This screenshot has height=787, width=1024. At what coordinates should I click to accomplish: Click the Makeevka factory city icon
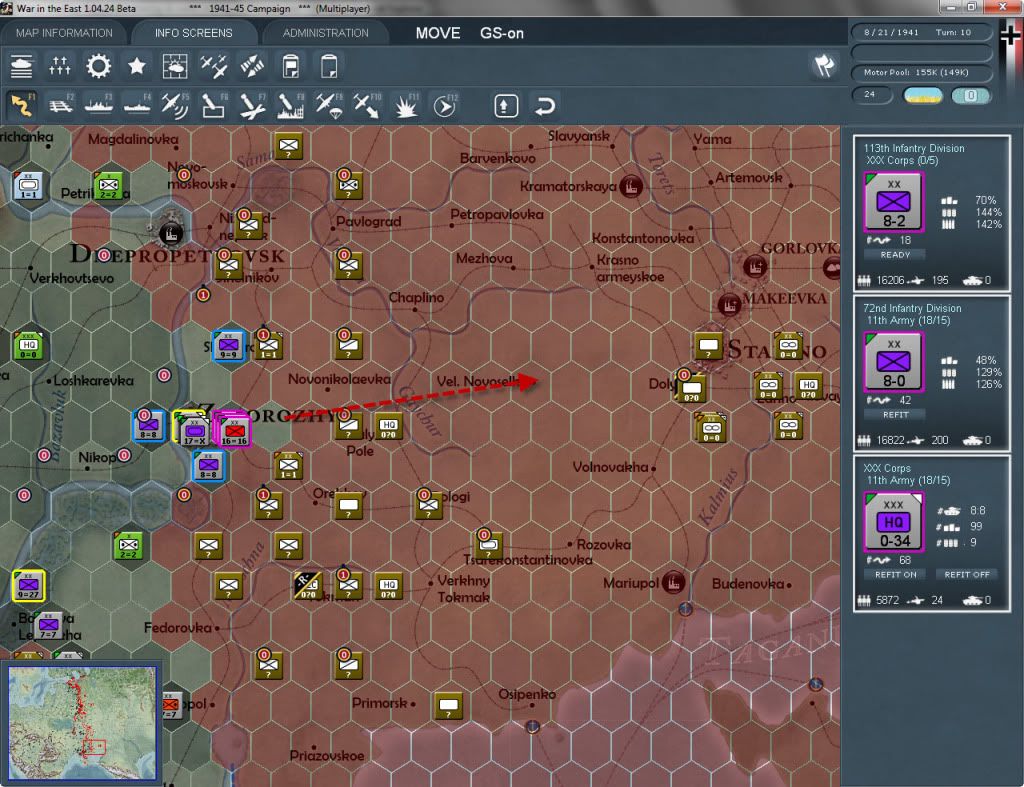point(729,304)
